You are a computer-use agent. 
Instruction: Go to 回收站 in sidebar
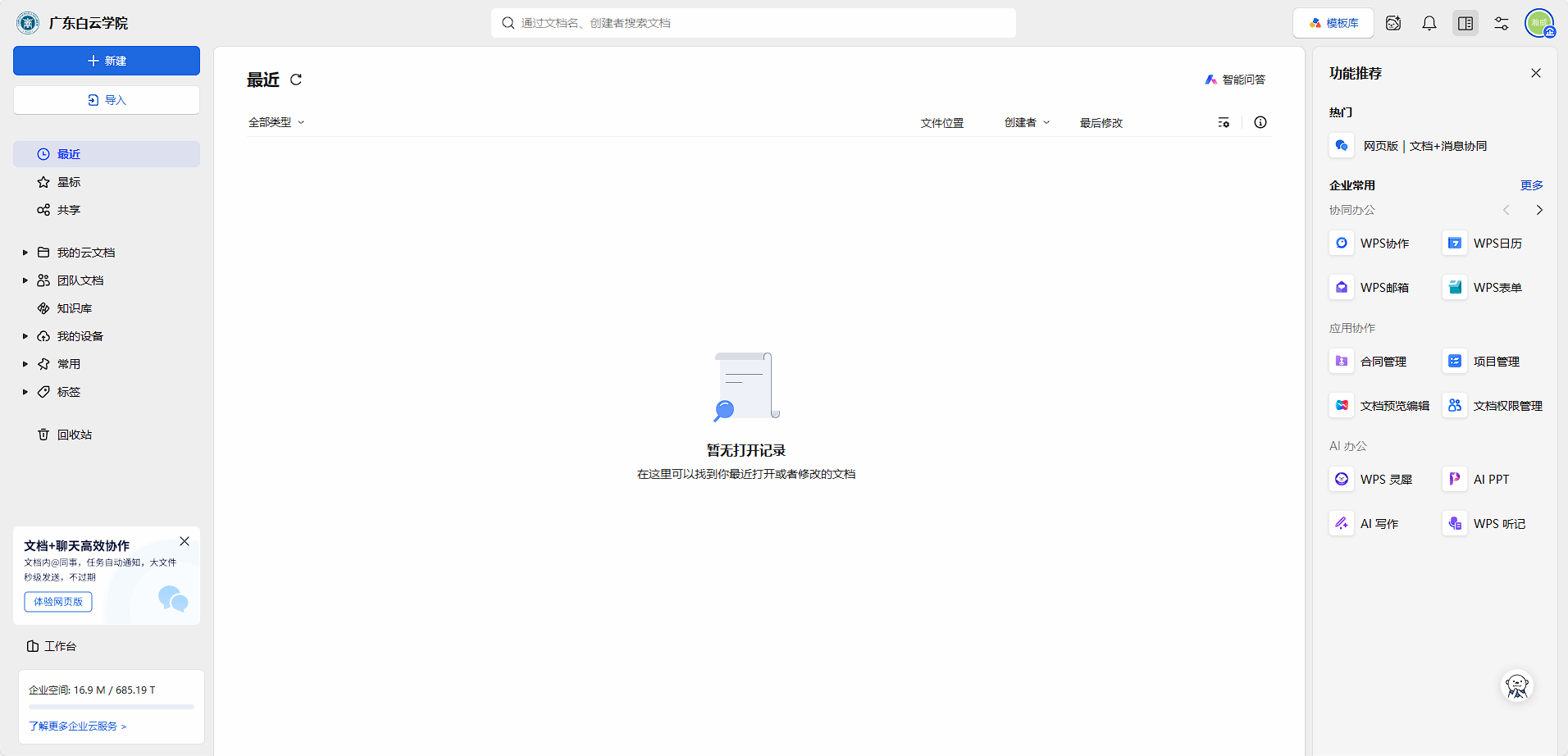[x=74, y=435]
